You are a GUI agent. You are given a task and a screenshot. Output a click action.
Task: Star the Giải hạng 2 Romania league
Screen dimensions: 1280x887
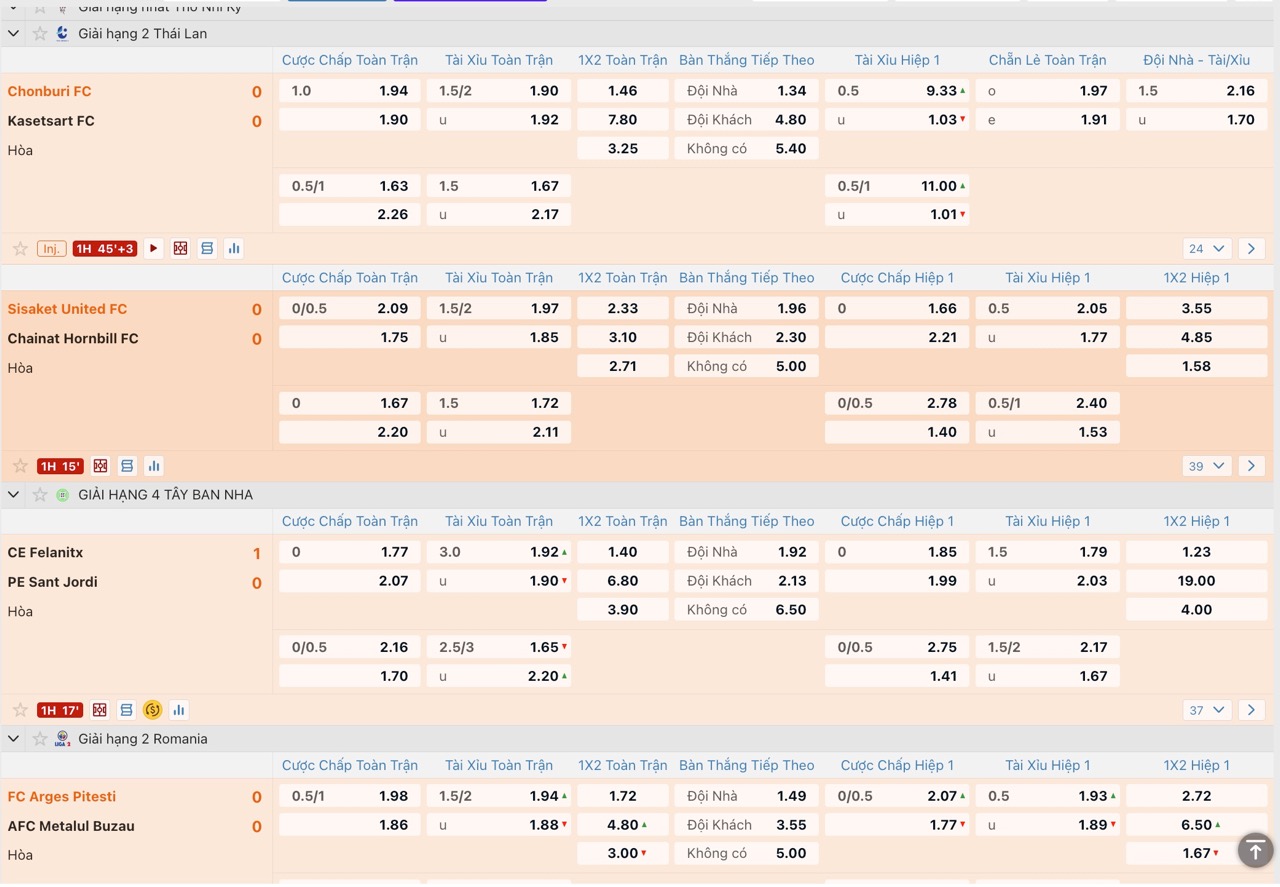[x=40, y=739]
